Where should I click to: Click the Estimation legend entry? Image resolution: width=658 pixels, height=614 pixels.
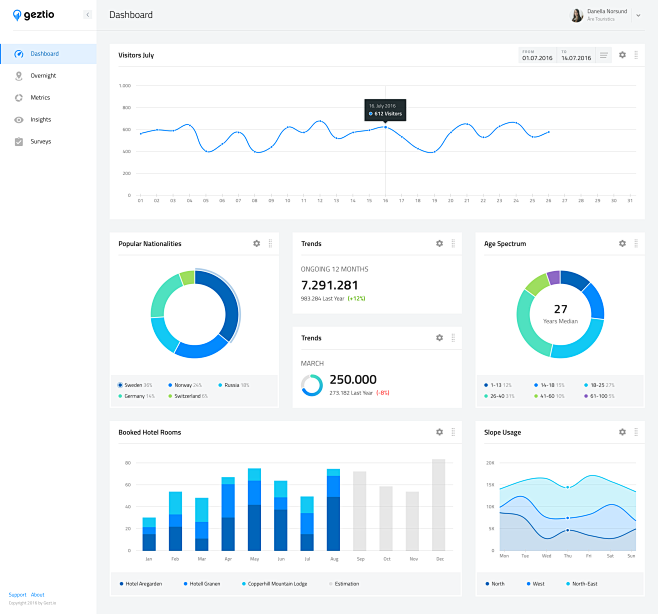click(x=344, y=584)
